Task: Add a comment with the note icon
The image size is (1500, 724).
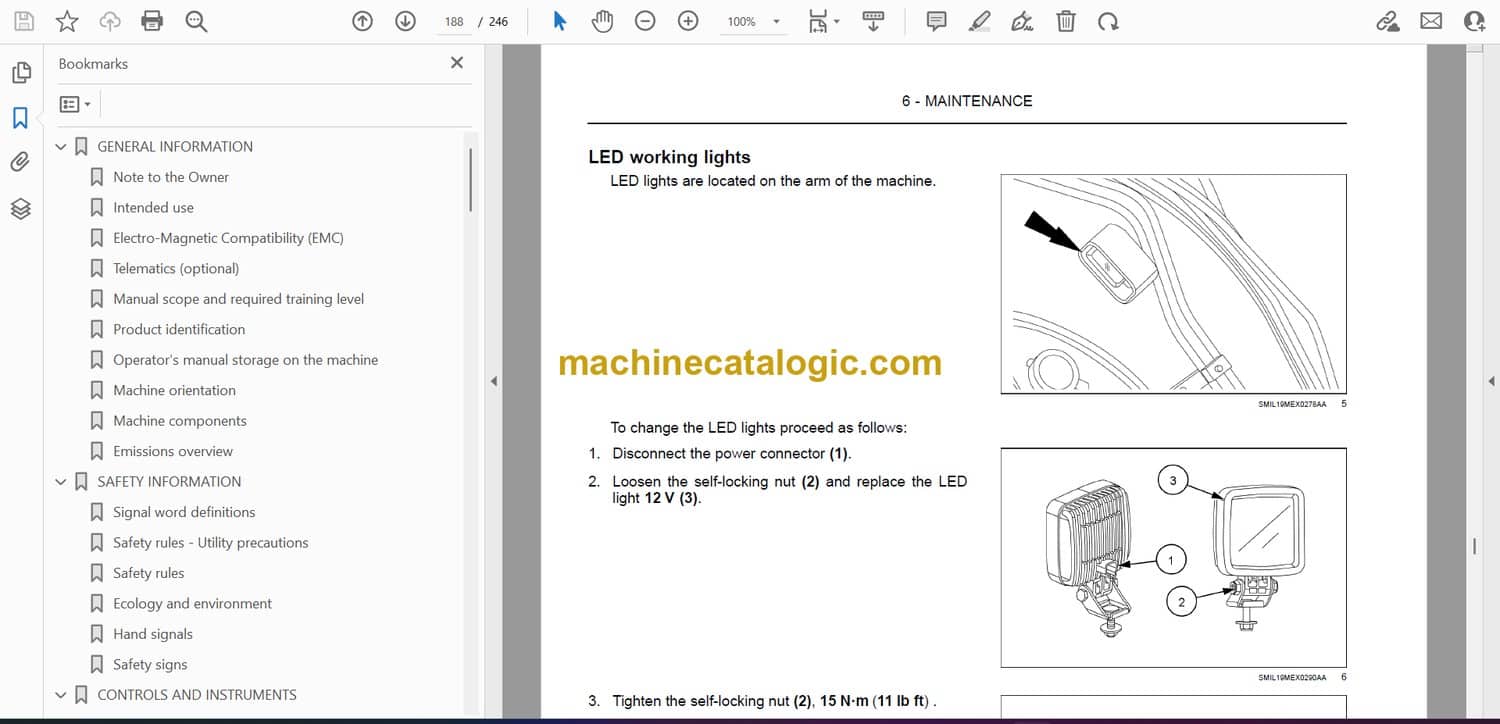Action: click(936, 21)
